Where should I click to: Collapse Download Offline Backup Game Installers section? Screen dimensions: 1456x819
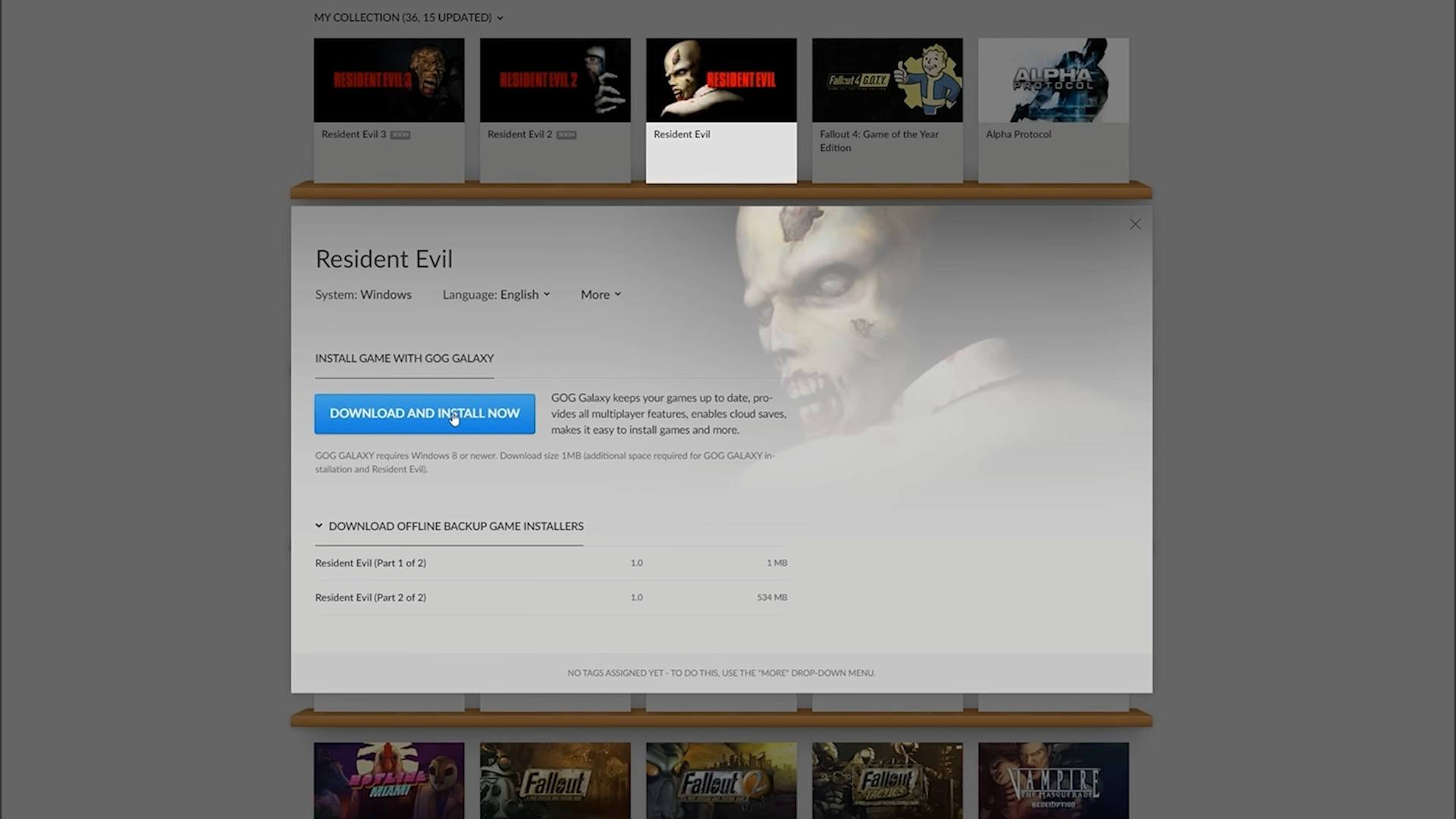(x=449, y=526)
